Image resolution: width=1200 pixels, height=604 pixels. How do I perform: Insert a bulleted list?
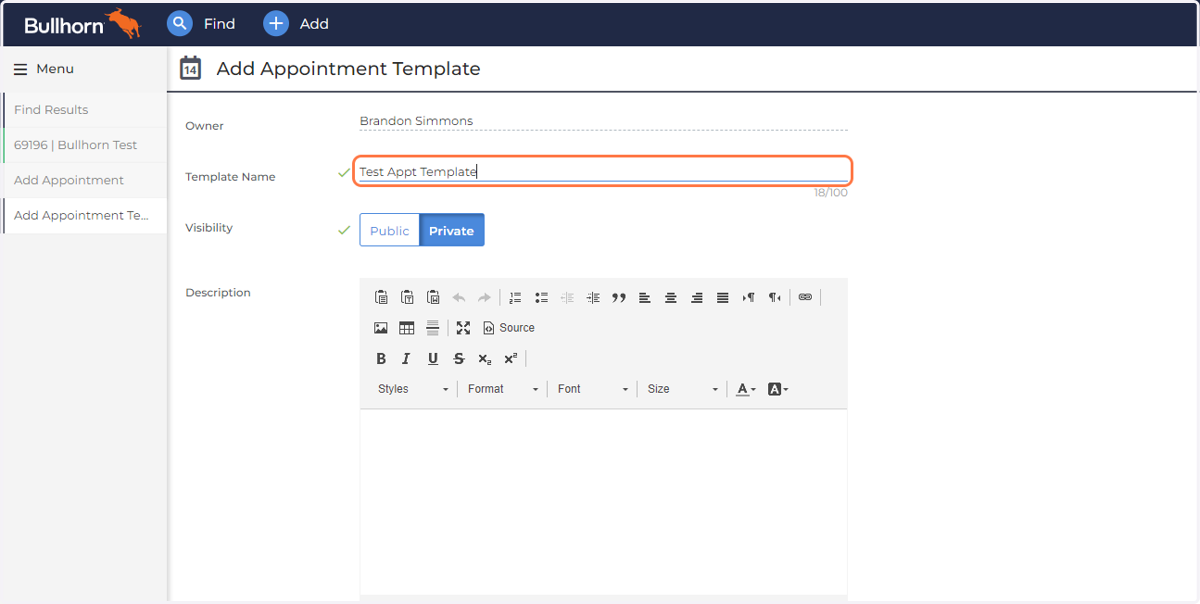click(x=541, y=297)
